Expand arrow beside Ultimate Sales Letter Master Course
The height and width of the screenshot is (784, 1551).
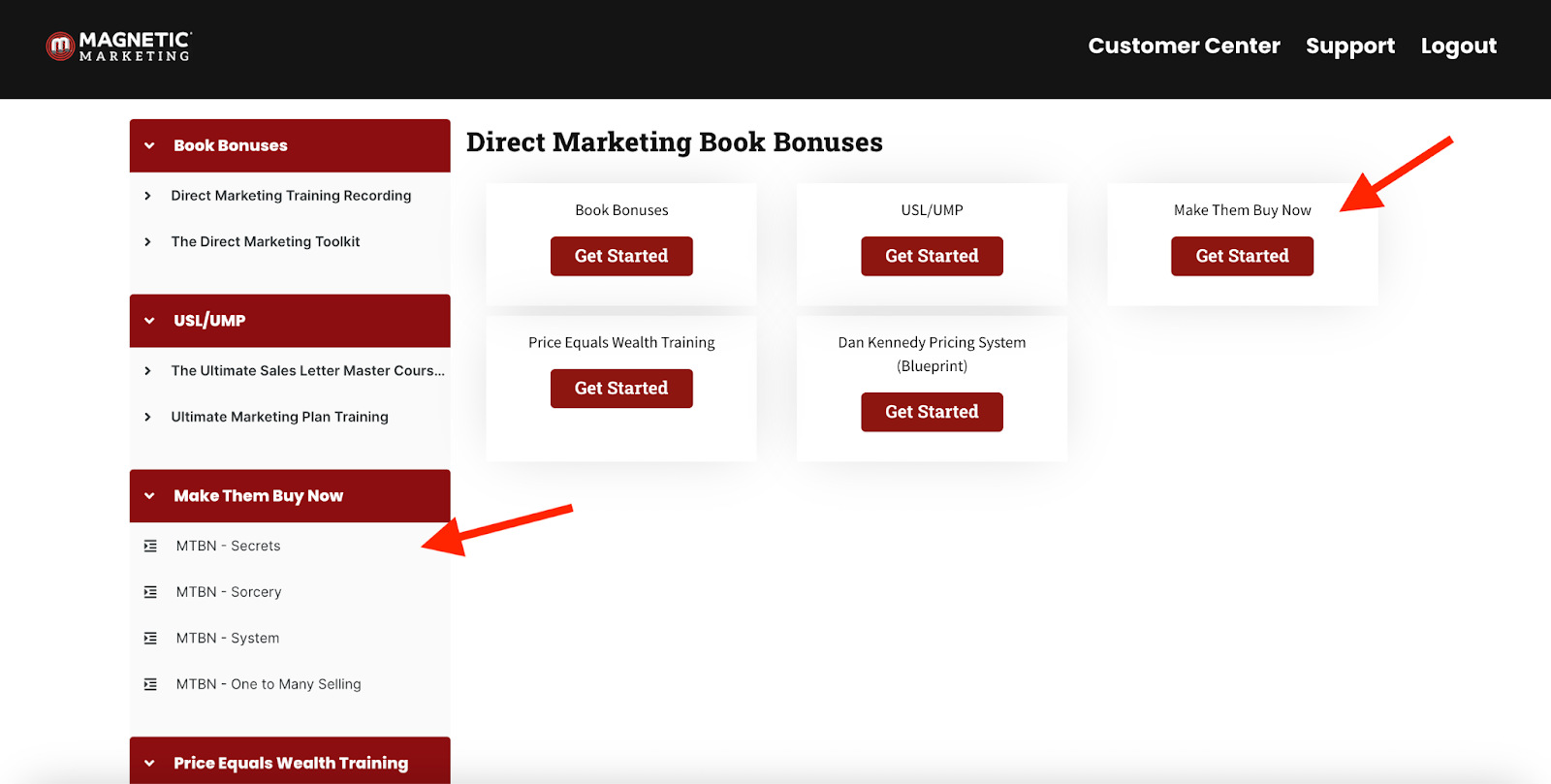(147, 371)
